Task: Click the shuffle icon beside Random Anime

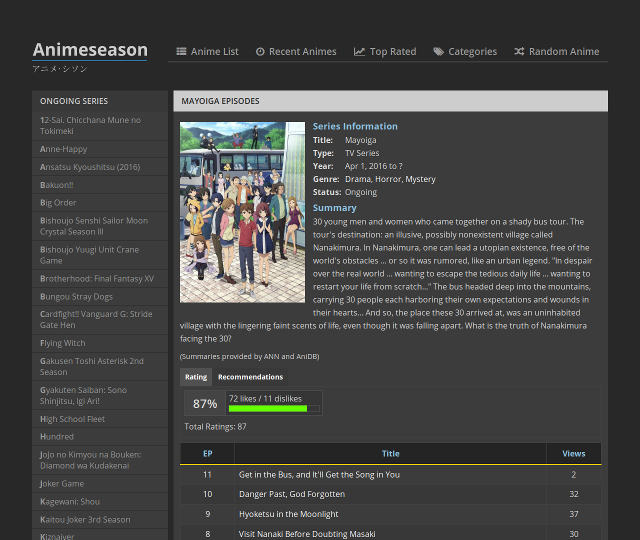Action: (x=519, y=51)
